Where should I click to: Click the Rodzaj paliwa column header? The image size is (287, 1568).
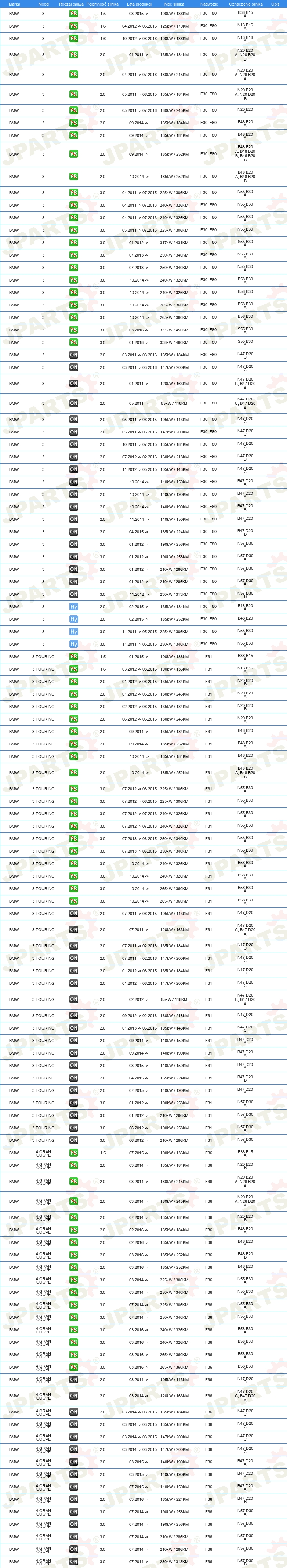[x=71, y=4]
